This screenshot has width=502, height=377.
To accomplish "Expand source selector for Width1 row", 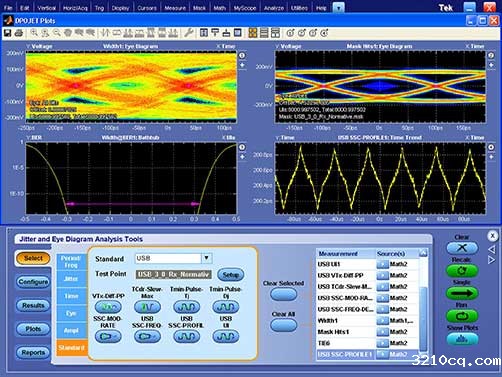I will 382,321.
